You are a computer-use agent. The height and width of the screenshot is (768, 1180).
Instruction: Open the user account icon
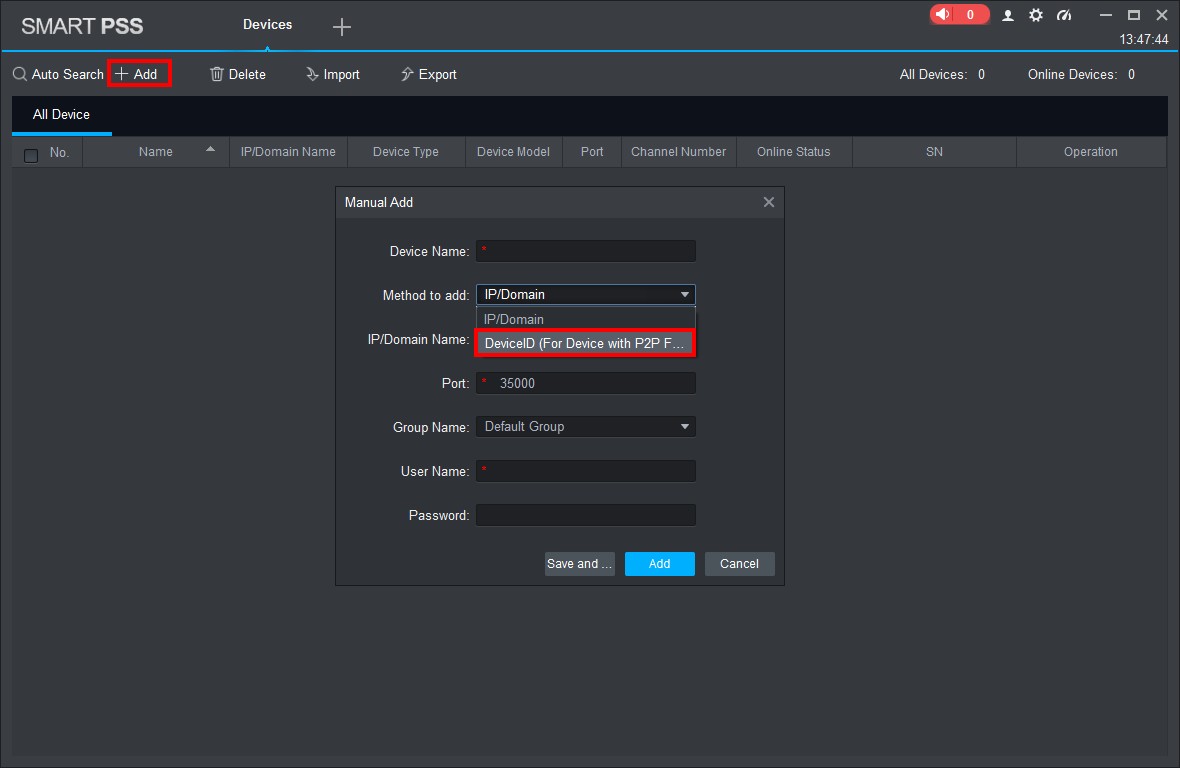tap(1008, 15)
